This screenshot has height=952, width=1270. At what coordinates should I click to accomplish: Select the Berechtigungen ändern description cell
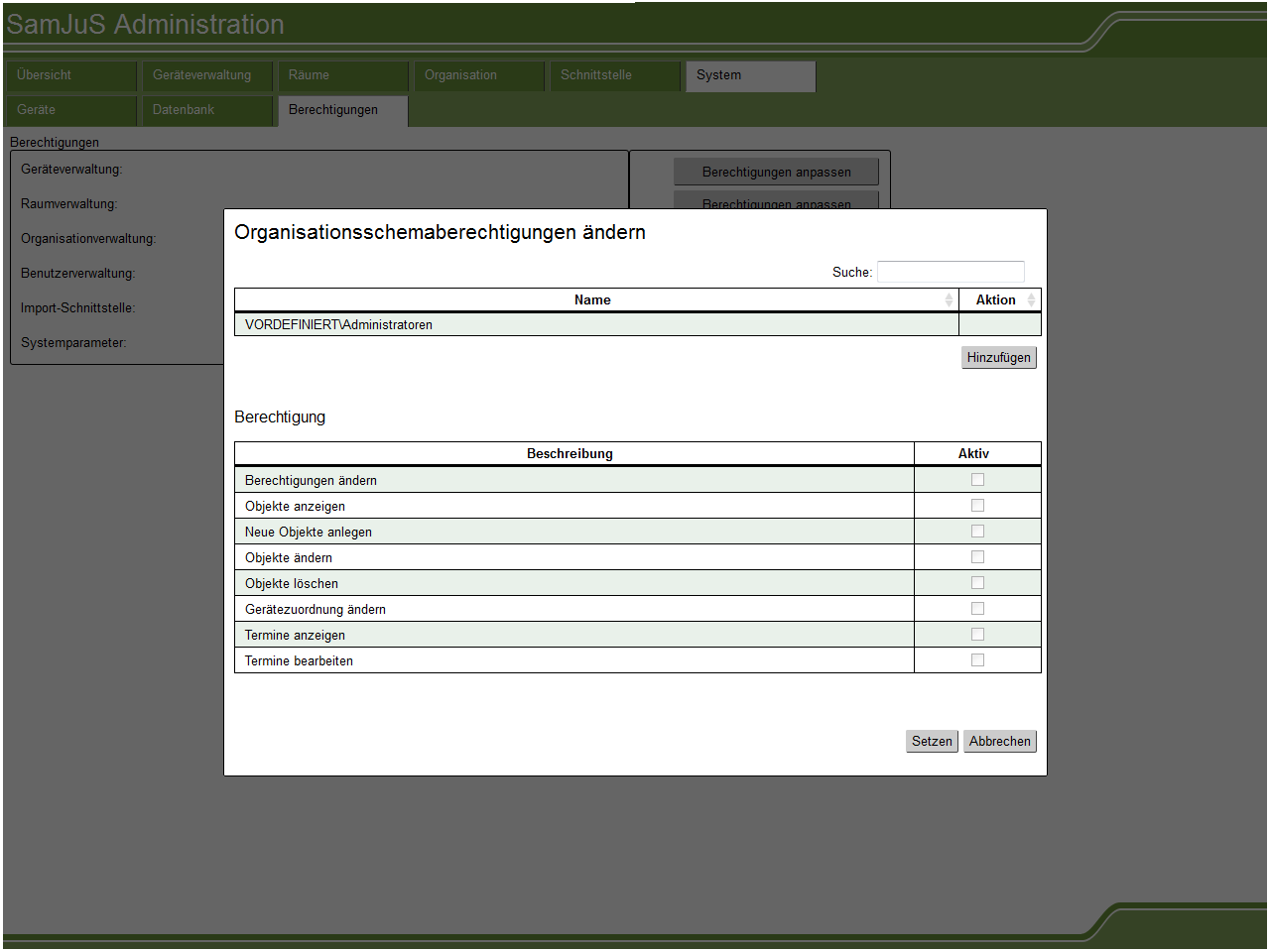(574, 480)
